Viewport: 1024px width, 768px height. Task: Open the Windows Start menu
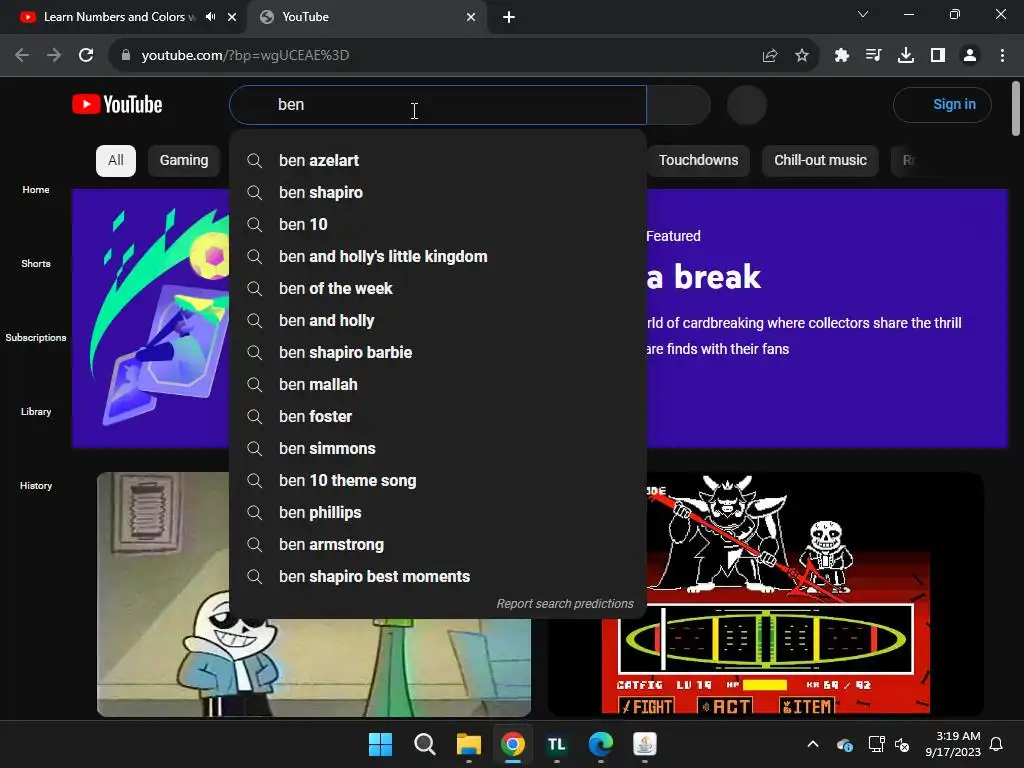pos(380,744)
